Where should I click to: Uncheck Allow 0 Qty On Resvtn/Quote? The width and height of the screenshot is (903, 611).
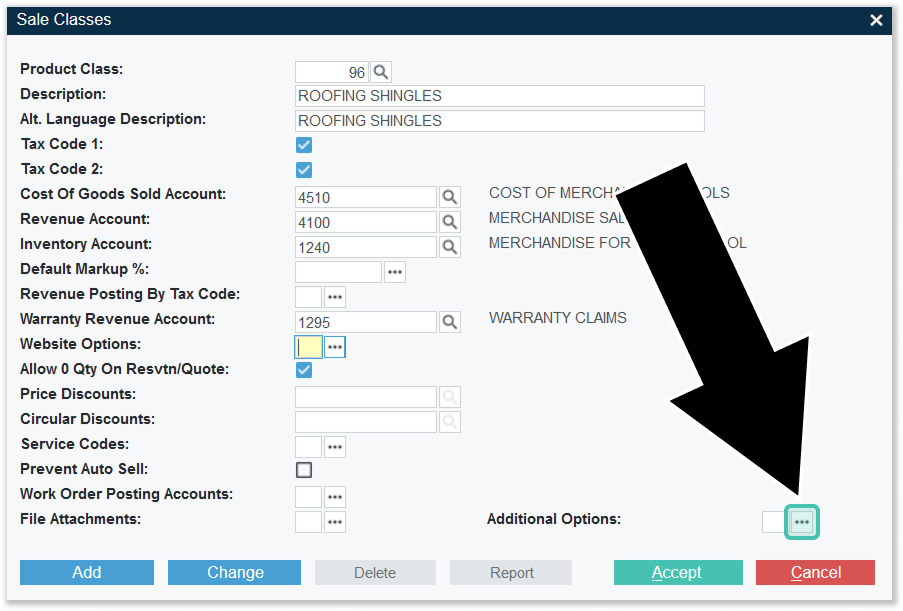304,370
